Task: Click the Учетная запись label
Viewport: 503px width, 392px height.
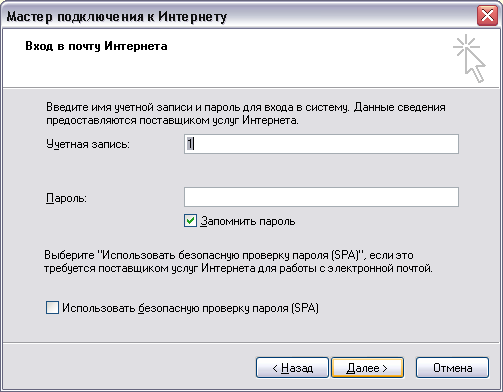Action: pyautogui.click(x=88, y=144)
